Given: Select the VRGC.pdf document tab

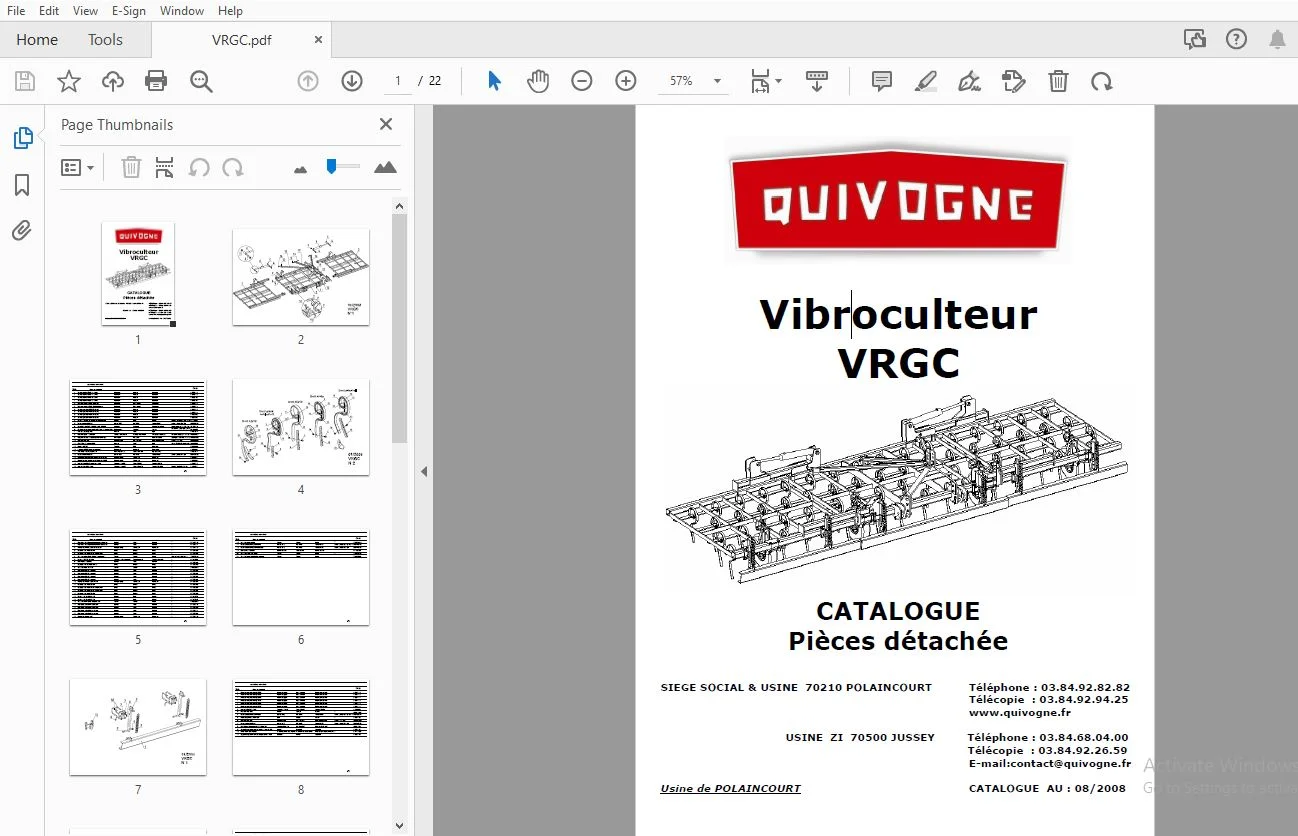Looking at the screenshot, I should tap(242, 40).
